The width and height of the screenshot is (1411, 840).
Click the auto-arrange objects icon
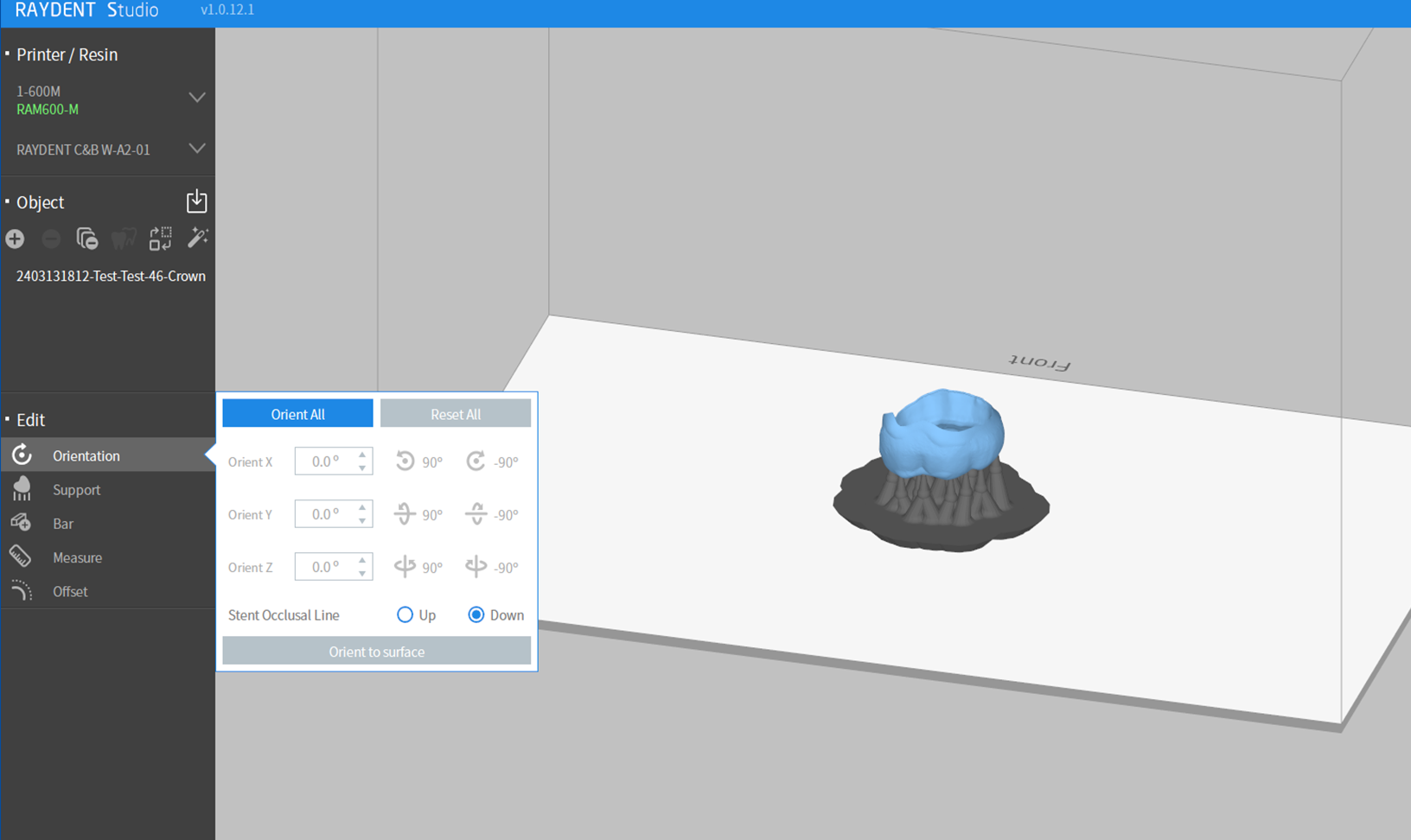(161, 239)
